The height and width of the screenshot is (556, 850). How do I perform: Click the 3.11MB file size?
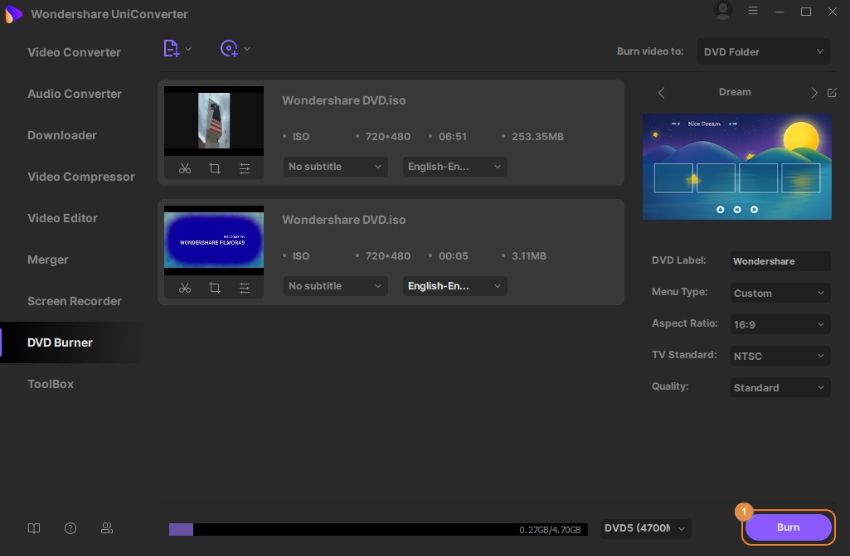click(529, 256)
